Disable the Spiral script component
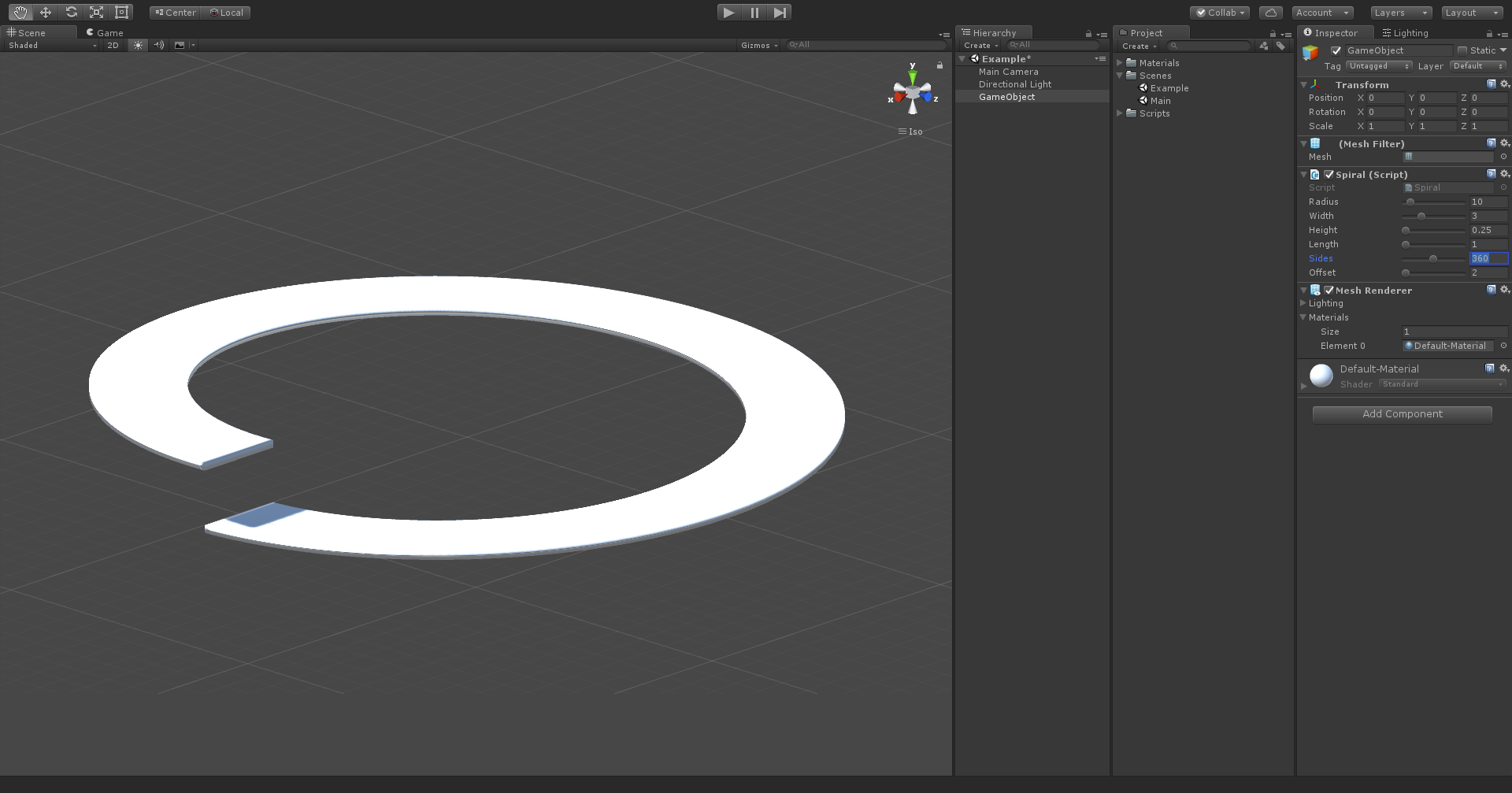Image resolution: width=1512 pixels, height=793 pixels. click(1329, 175)
